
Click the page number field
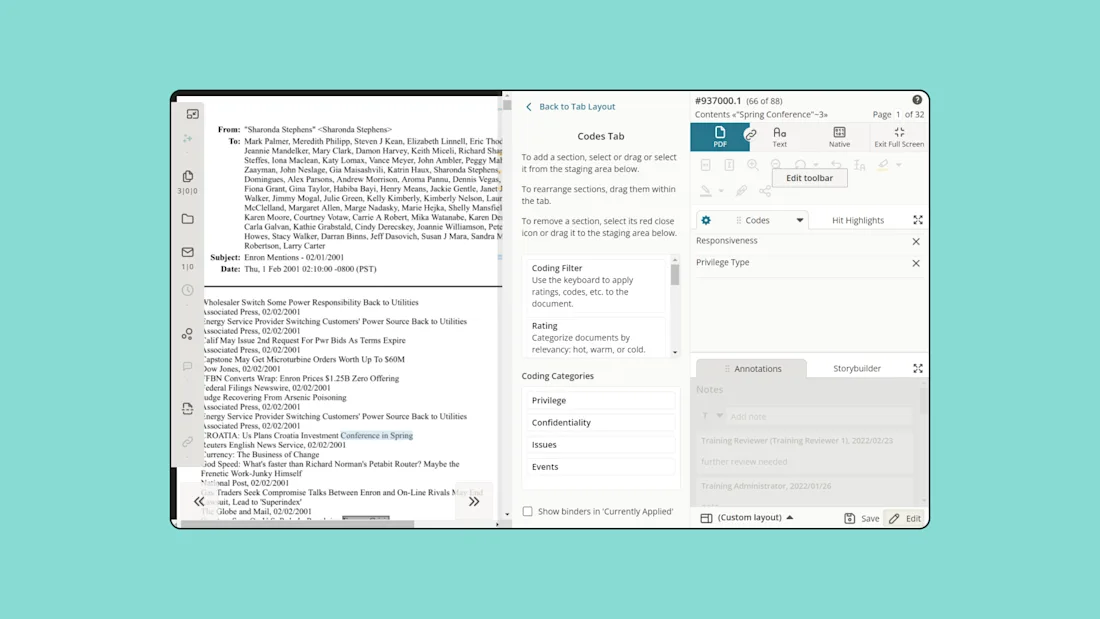click(x=897, y=114)
